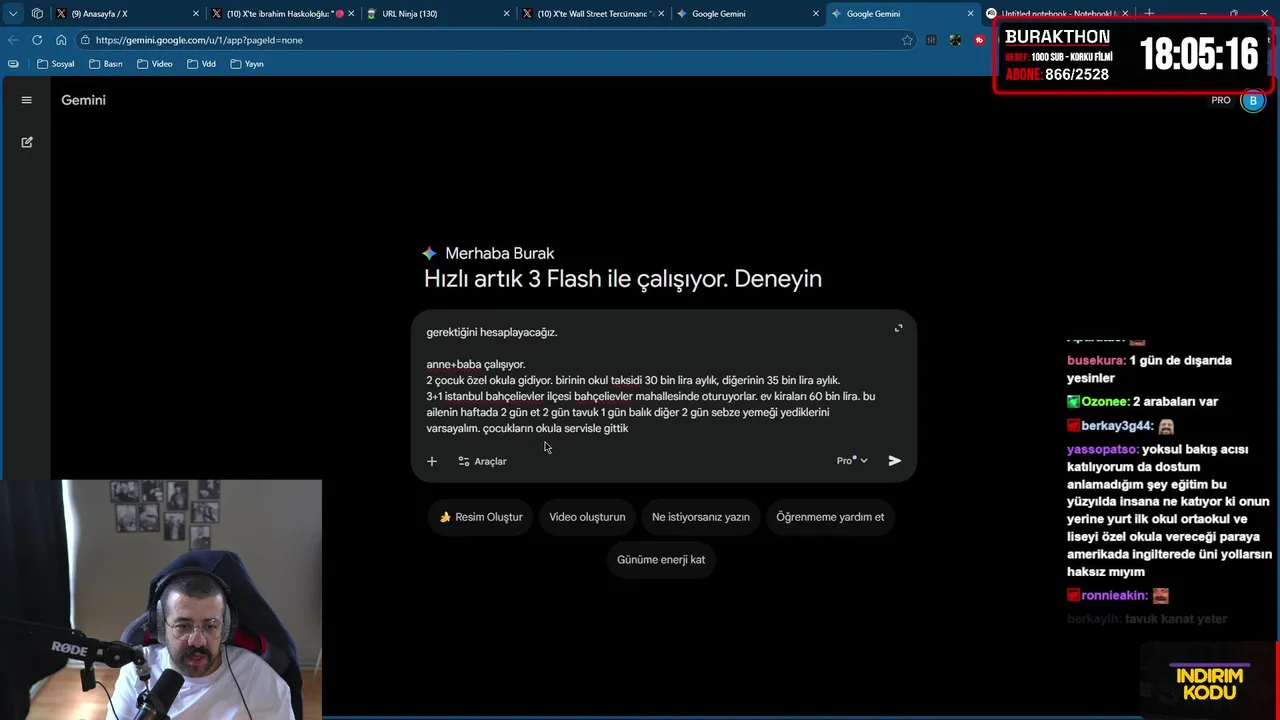The height and width of the screenshot is (720, 1280).
Task: Start a new chat with the compose icon
Action: click(27, 142)
